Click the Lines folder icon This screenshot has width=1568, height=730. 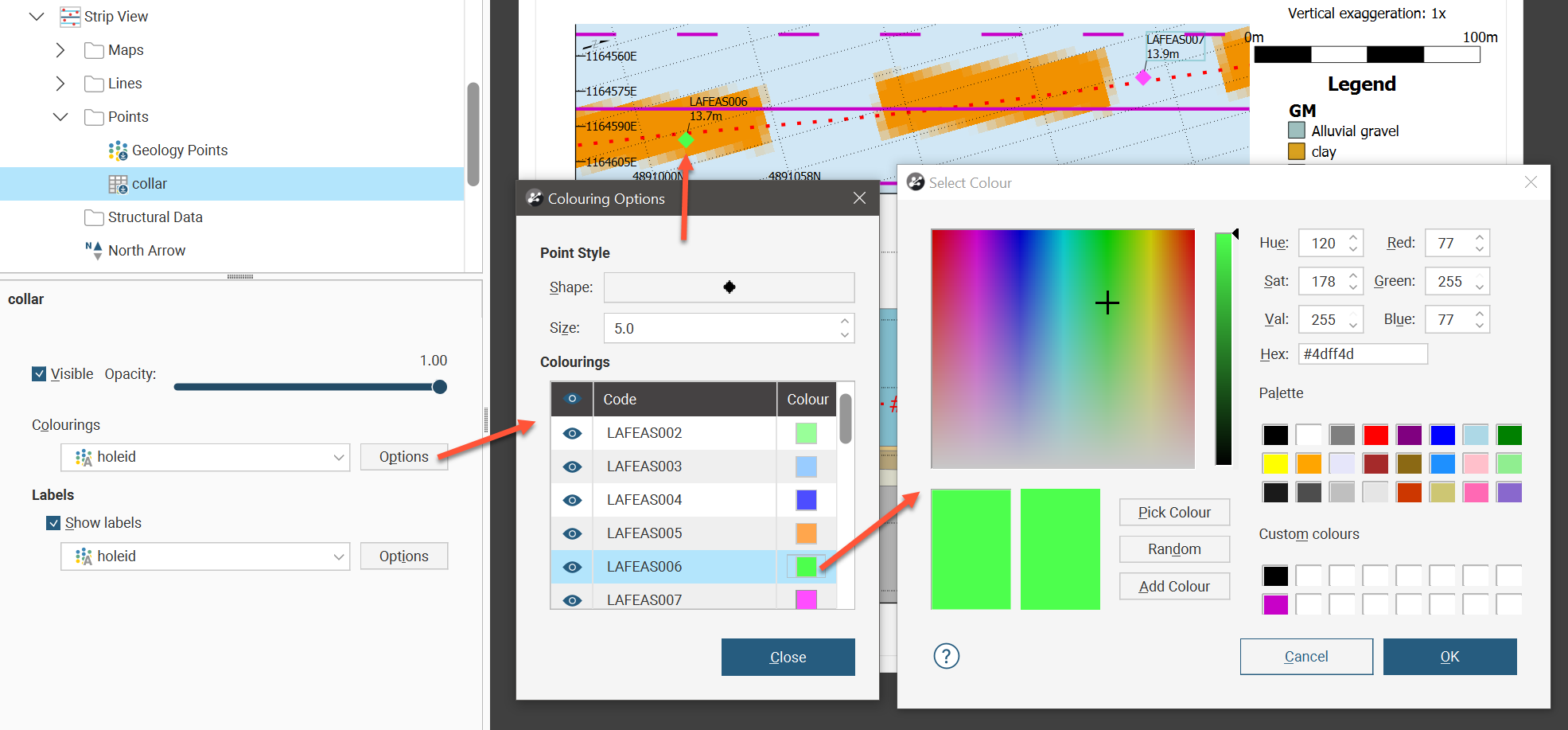(94, 84)
